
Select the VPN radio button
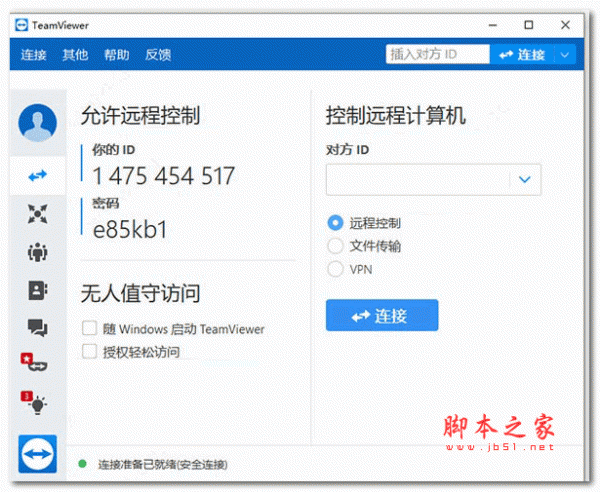(x=335, y=269)
